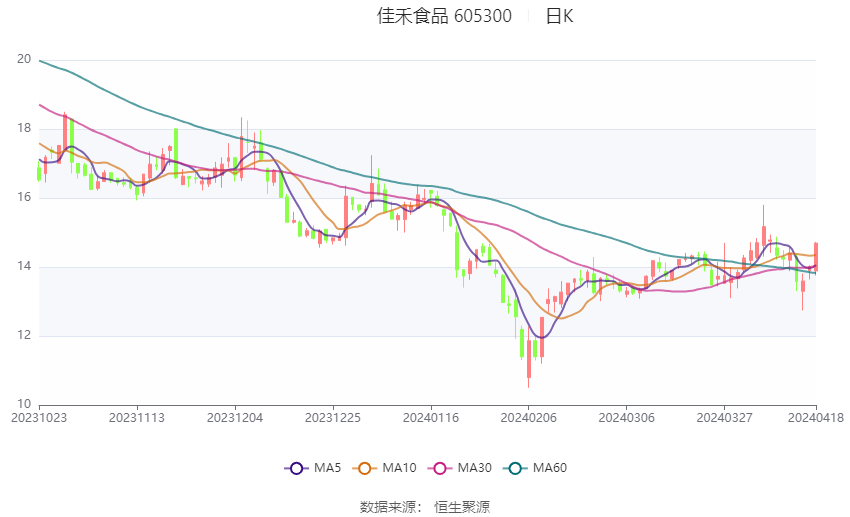Hide the MA10 line via its label
850x517 pixels.
point(399,468)
